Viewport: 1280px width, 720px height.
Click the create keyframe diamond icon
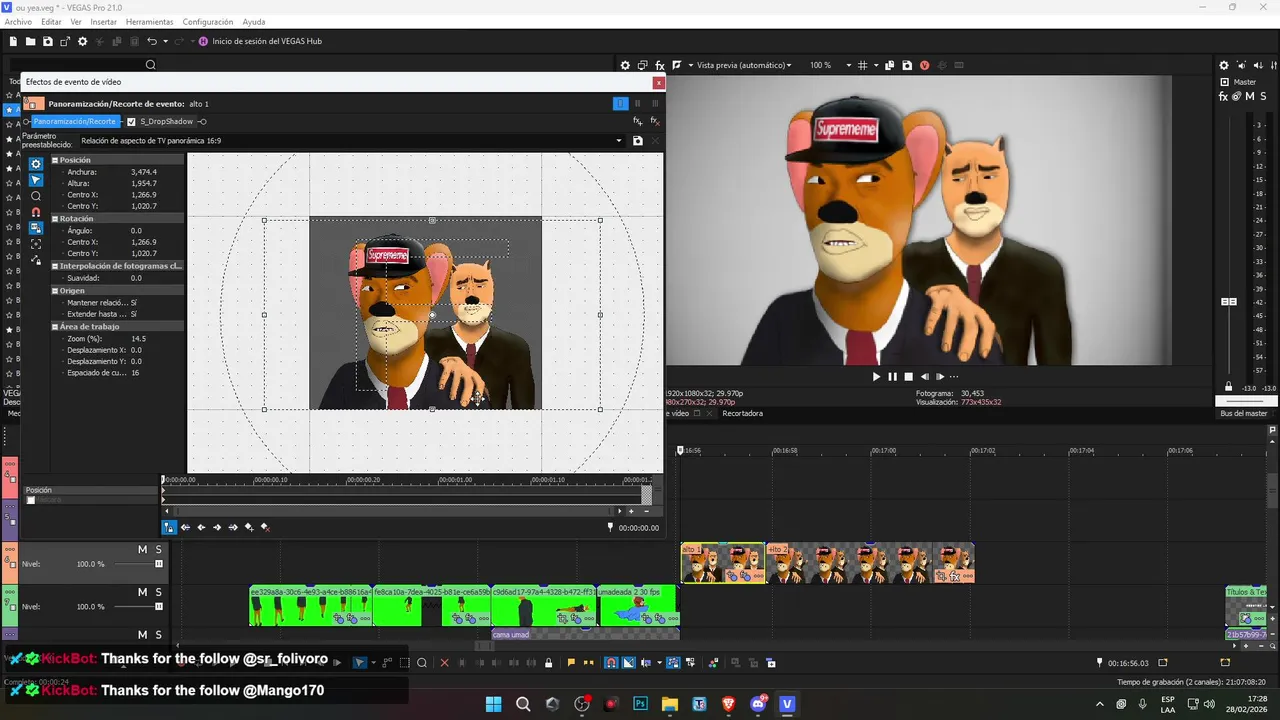(x=249, y=527)
